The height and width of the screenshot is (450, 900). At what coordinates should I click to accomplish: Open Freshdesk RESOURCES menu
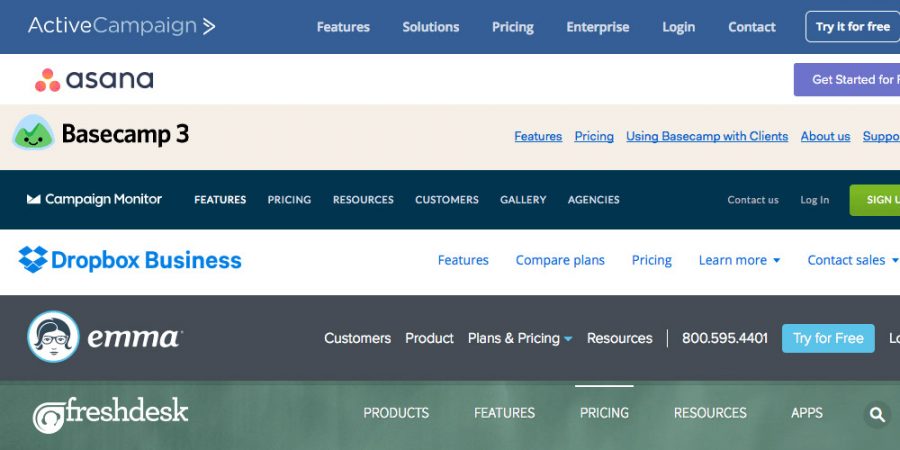pos(710,413)
